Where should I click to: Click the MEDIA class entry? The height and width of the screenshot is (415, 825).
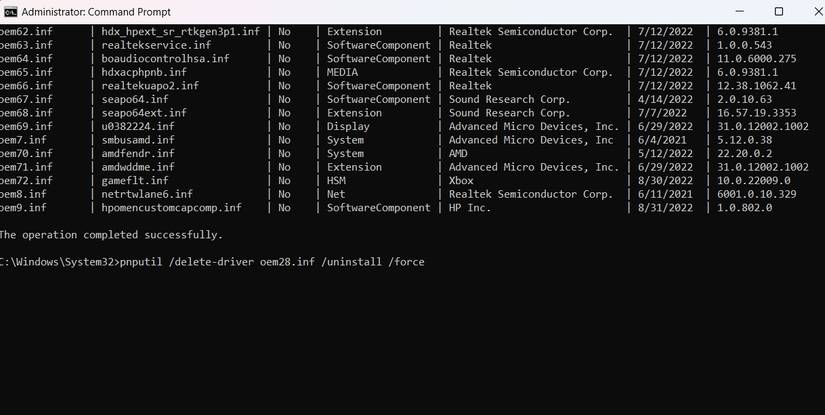(x=345, y=72)
